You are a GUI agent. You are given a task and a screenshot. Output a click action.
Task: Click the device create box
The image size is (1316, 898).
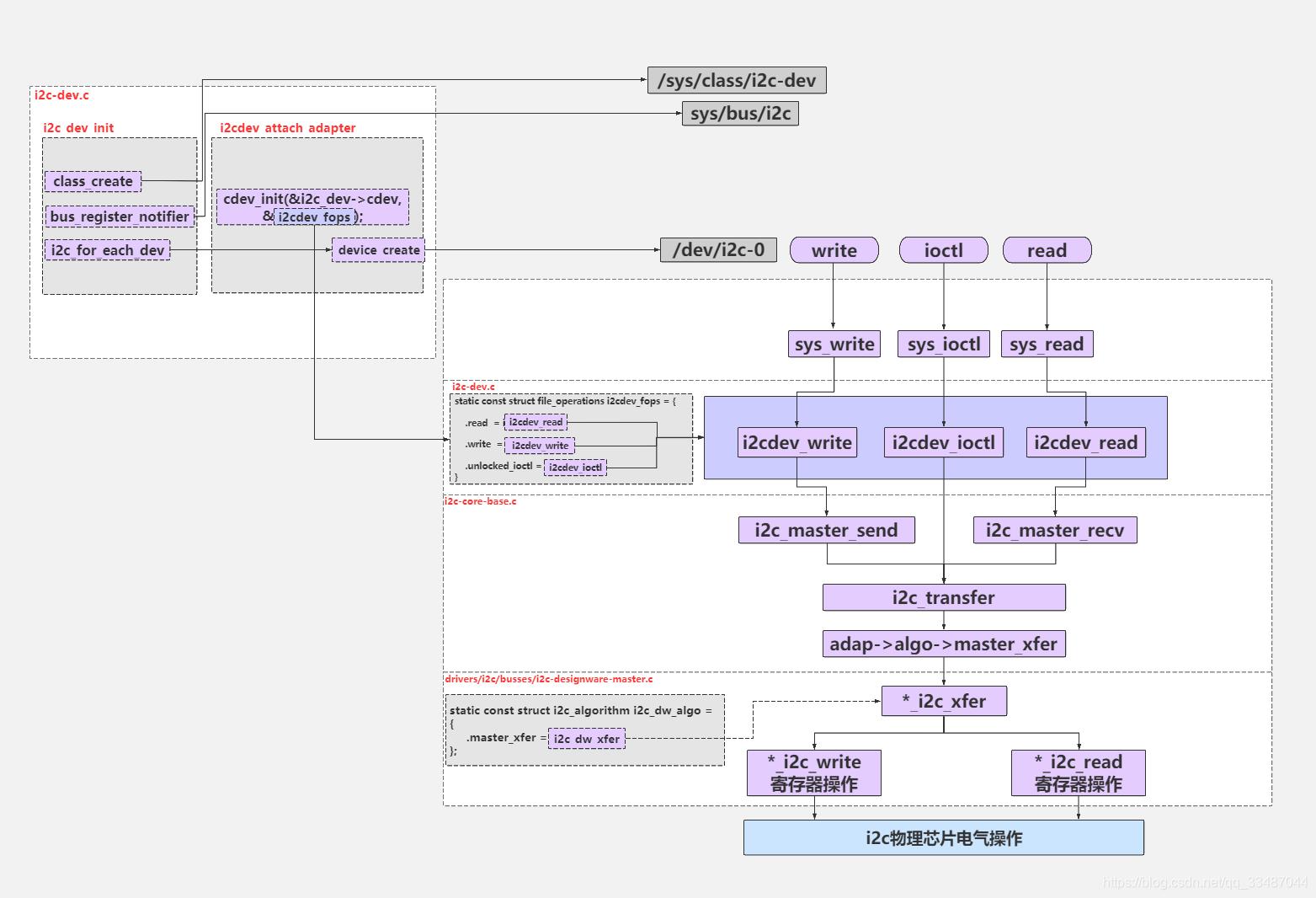pyautogui.click(x=378, y=249)
